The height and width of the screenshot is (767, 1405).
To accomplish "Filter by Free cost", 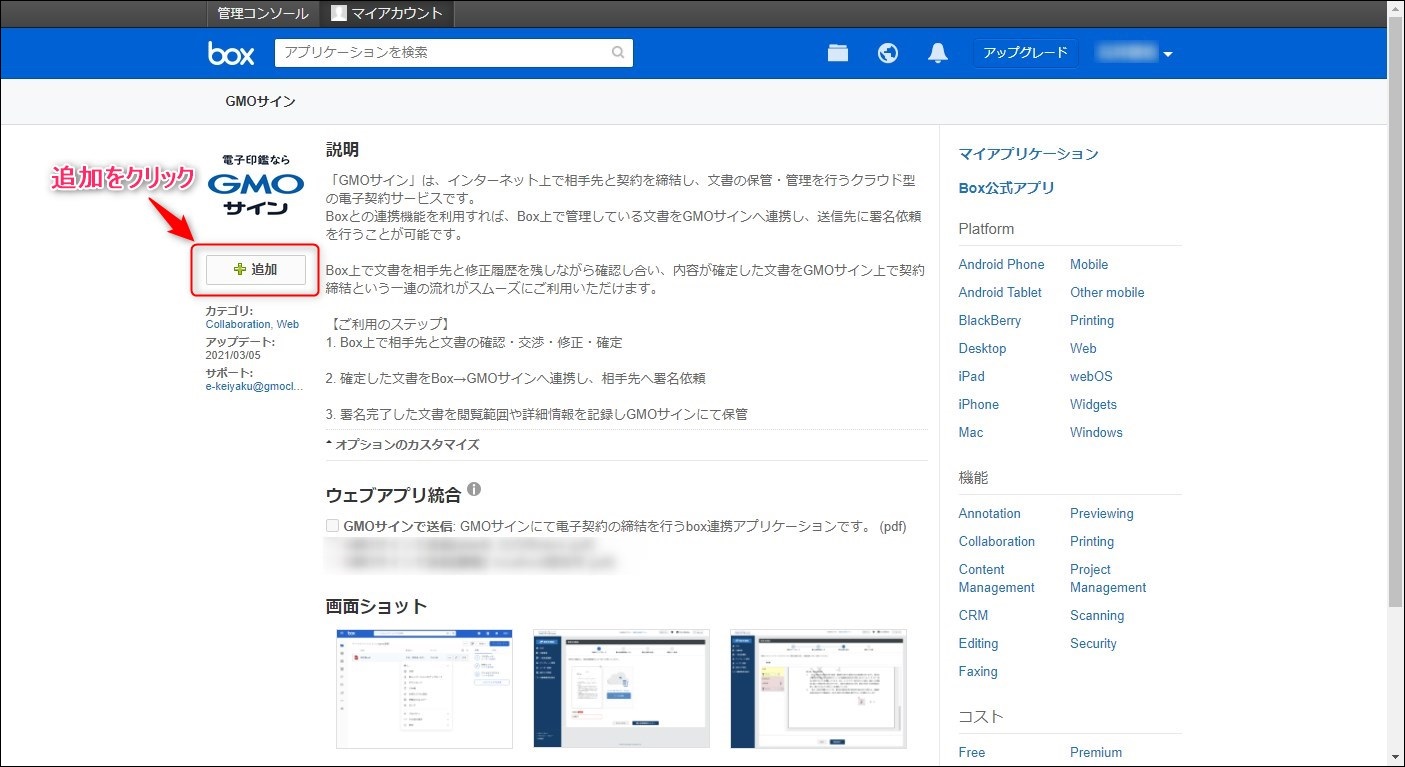I will click(x=971, y=752).
